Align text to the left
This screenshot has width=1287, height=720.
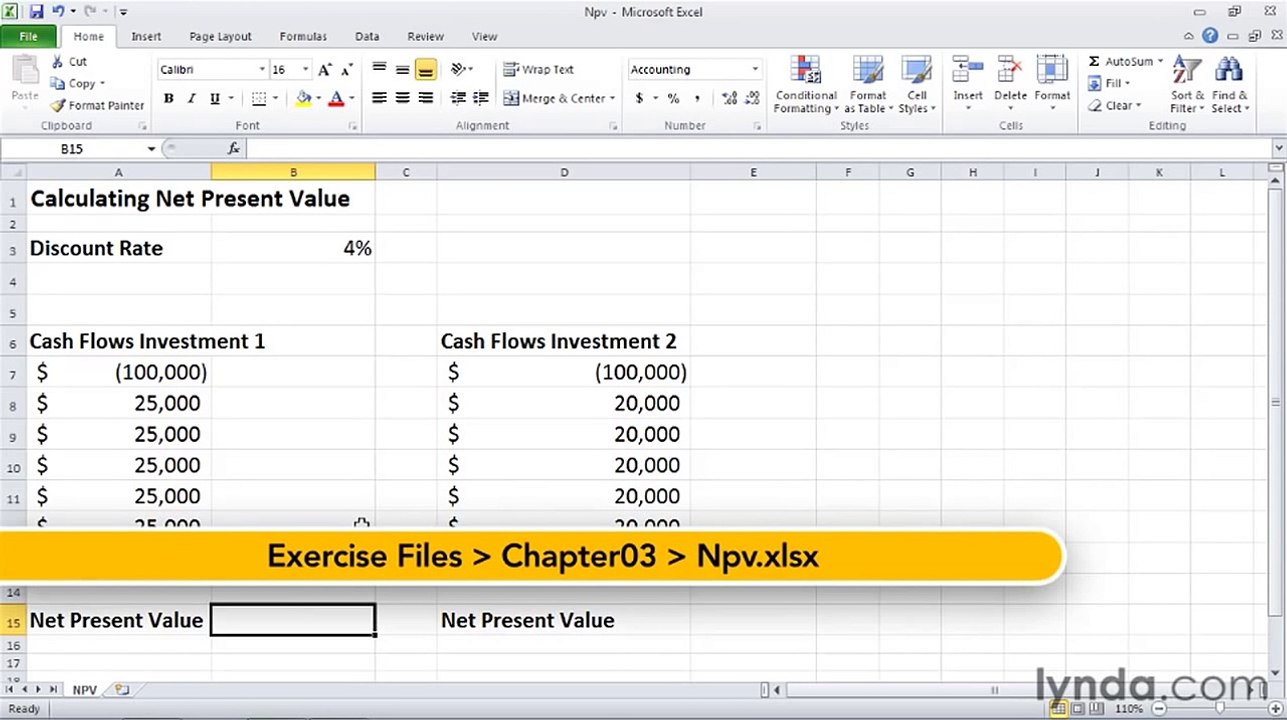[x=379, y=98]
